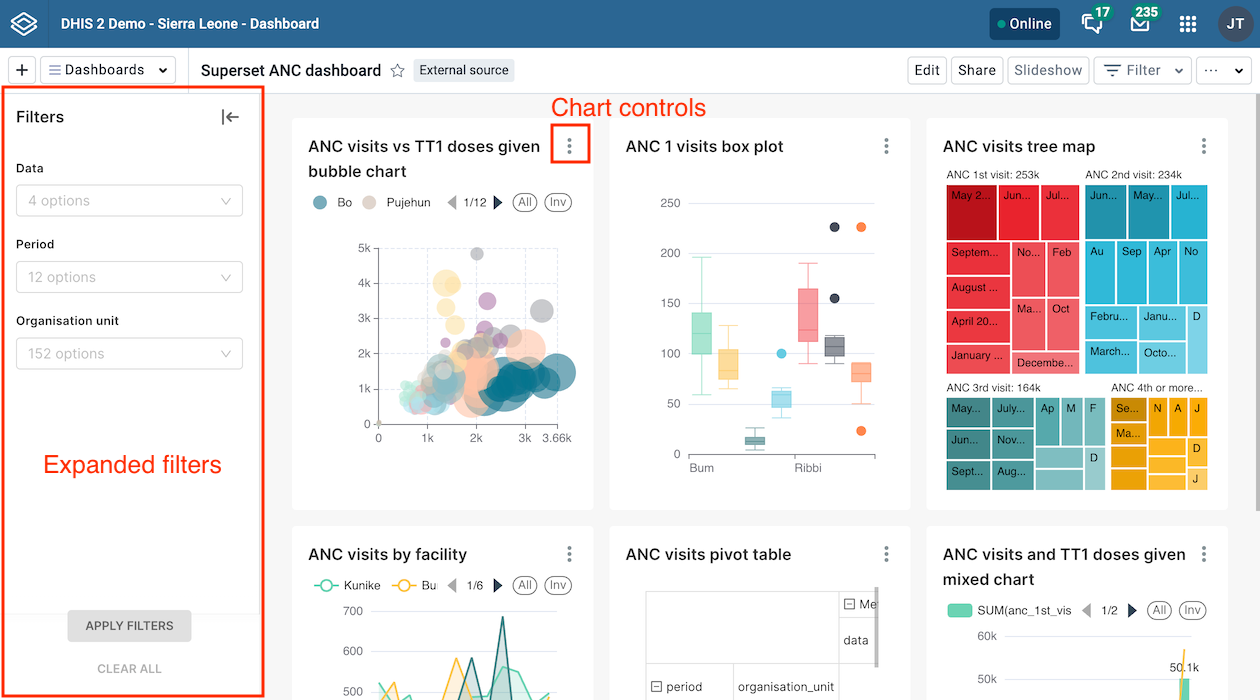Open interpretations chat icon with 17 badge

[1095, 22]
